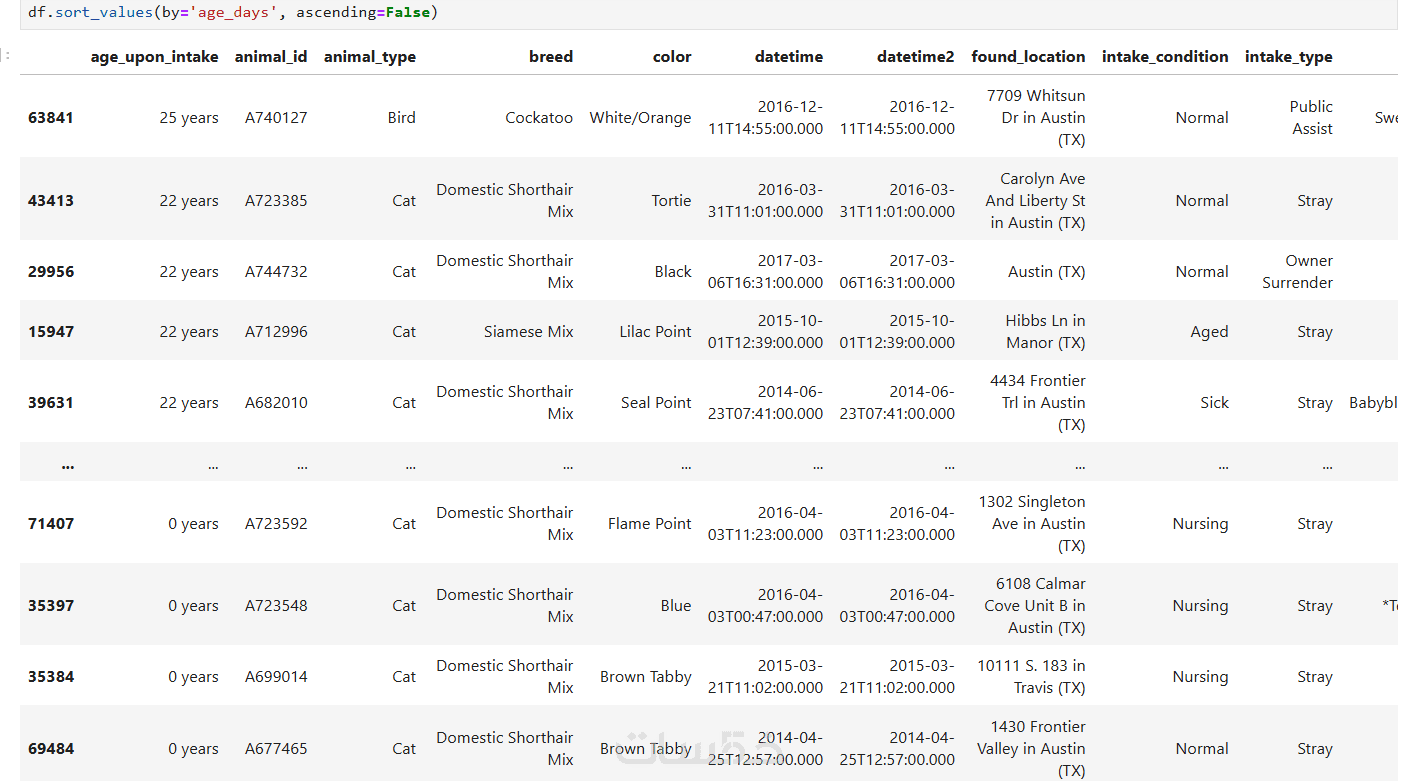Select the Flame Point color cell

click(x=649, y=524)
